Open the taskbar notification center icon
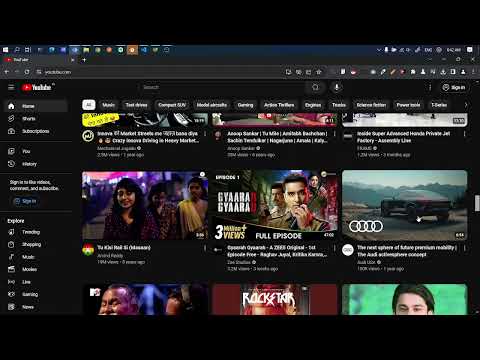The width and height of the screenshot is (480, 360). tap(470, 50)
